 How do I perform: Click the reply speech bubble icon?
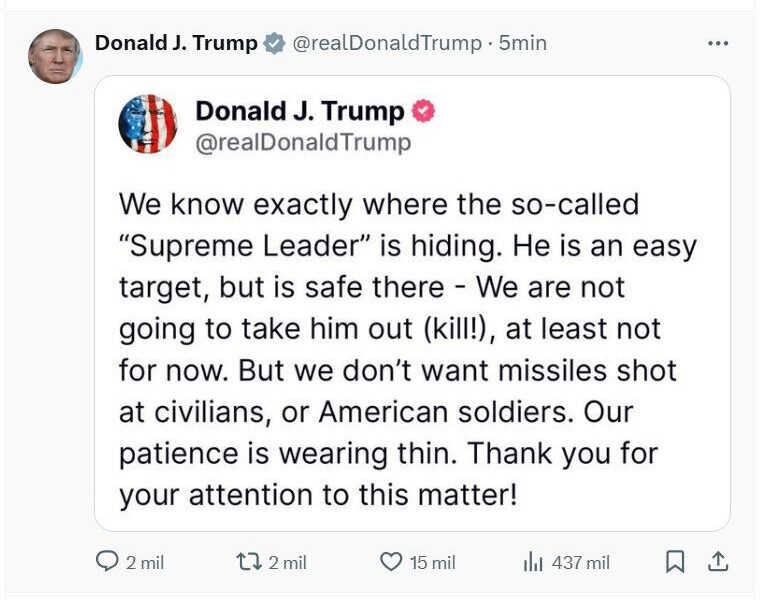click(x=107, y=563)
